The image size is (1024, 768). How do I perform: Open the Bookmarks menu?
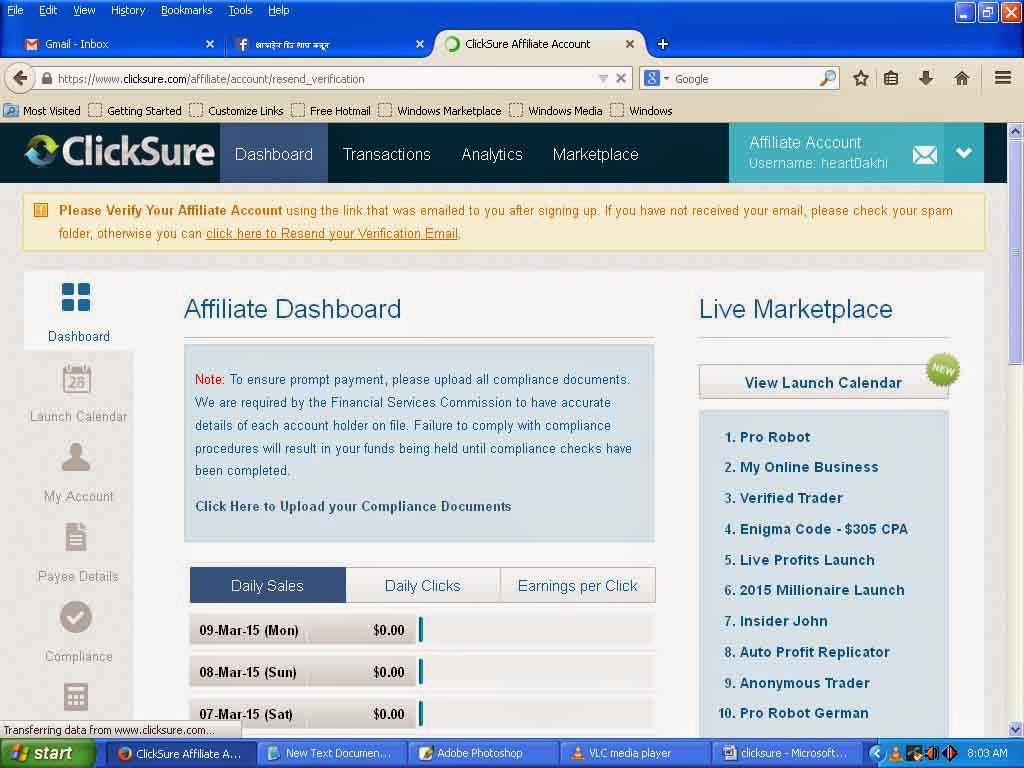[x=186, y=10]
